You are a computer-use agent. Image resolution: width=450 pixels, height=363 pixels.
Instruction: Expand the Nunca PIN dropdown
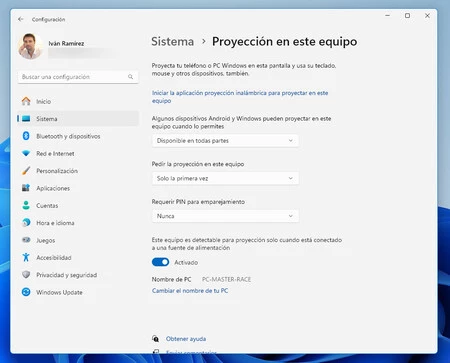pyautogui.click(x=225, y=216)
